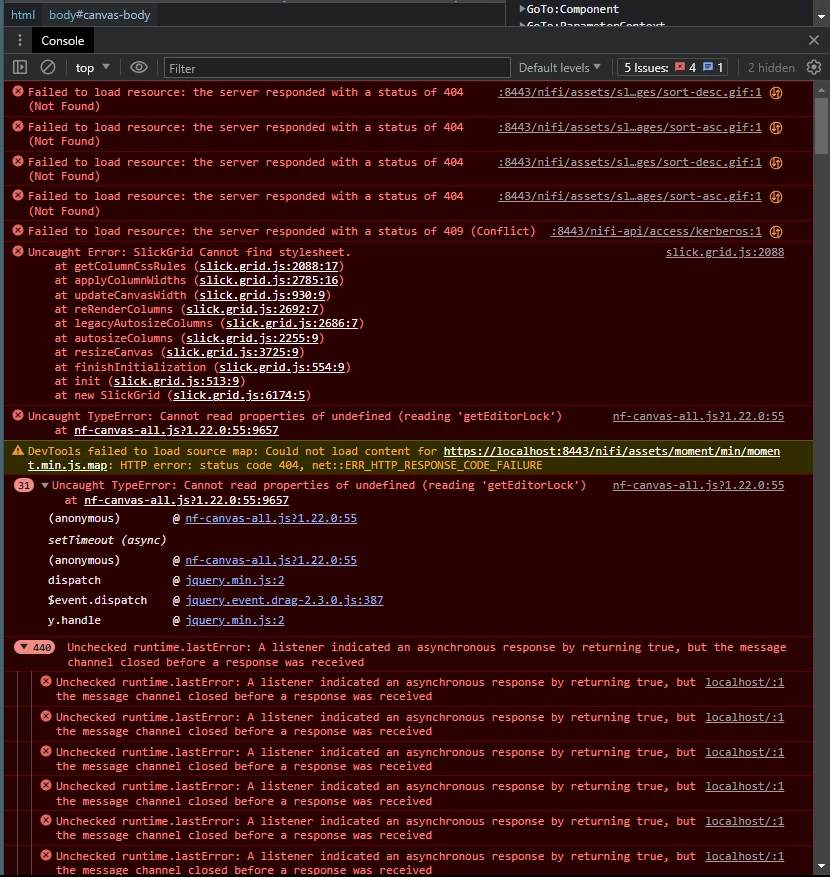Click the 31 error count badge
830x877 pixels.
point(24,485)
